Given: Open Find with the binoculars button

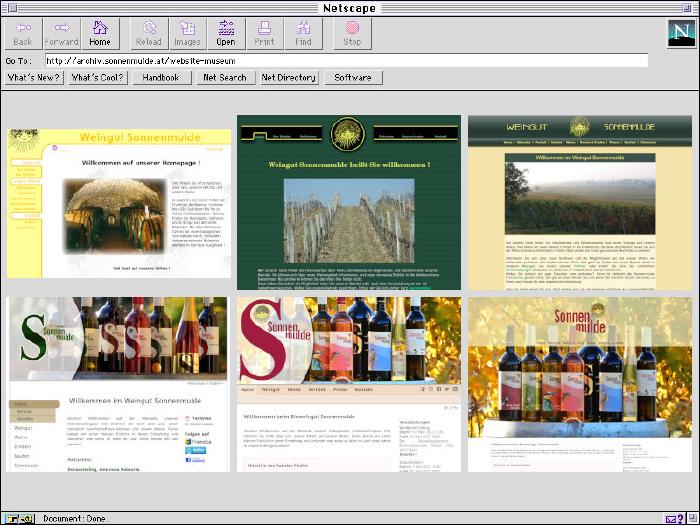Looking at the screenshot, I should tap(303, 34).
